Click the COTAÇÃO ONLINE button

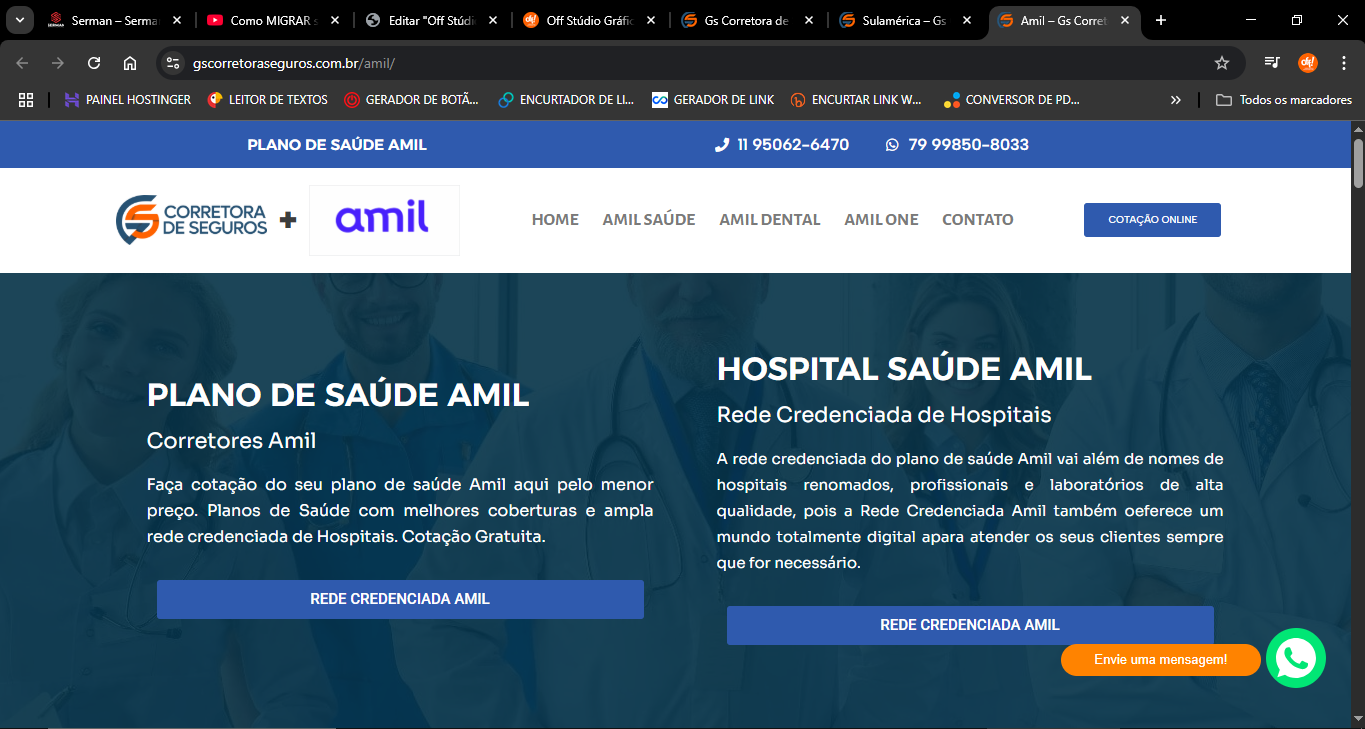[x=1151, y=219]
